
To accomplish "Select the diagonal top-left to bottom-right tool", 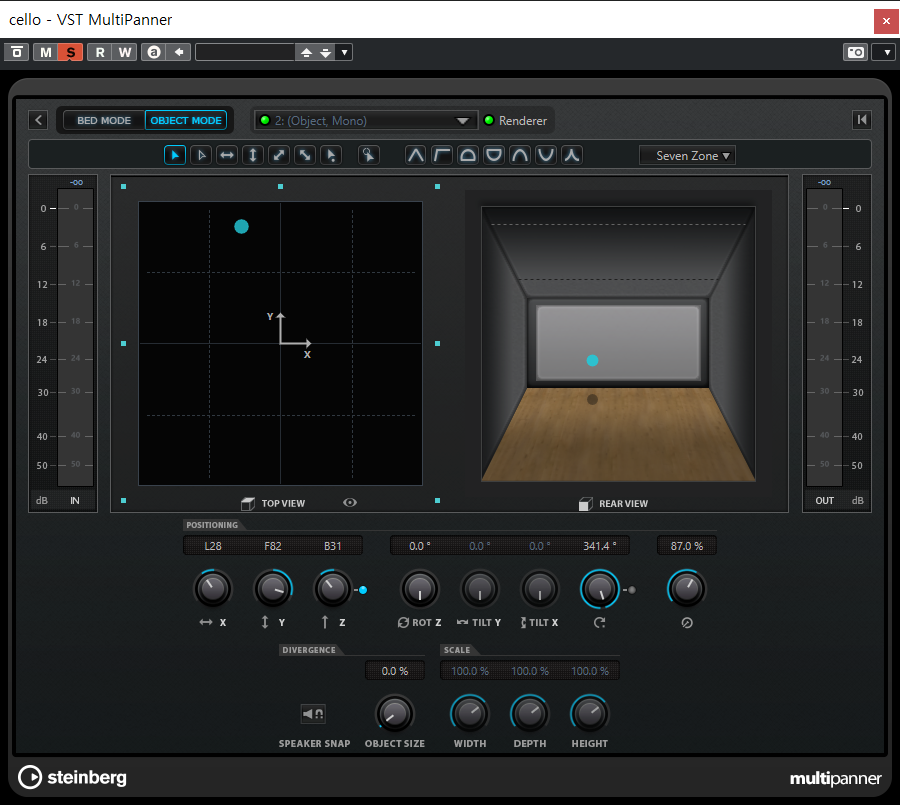I will tap(305, 155).
